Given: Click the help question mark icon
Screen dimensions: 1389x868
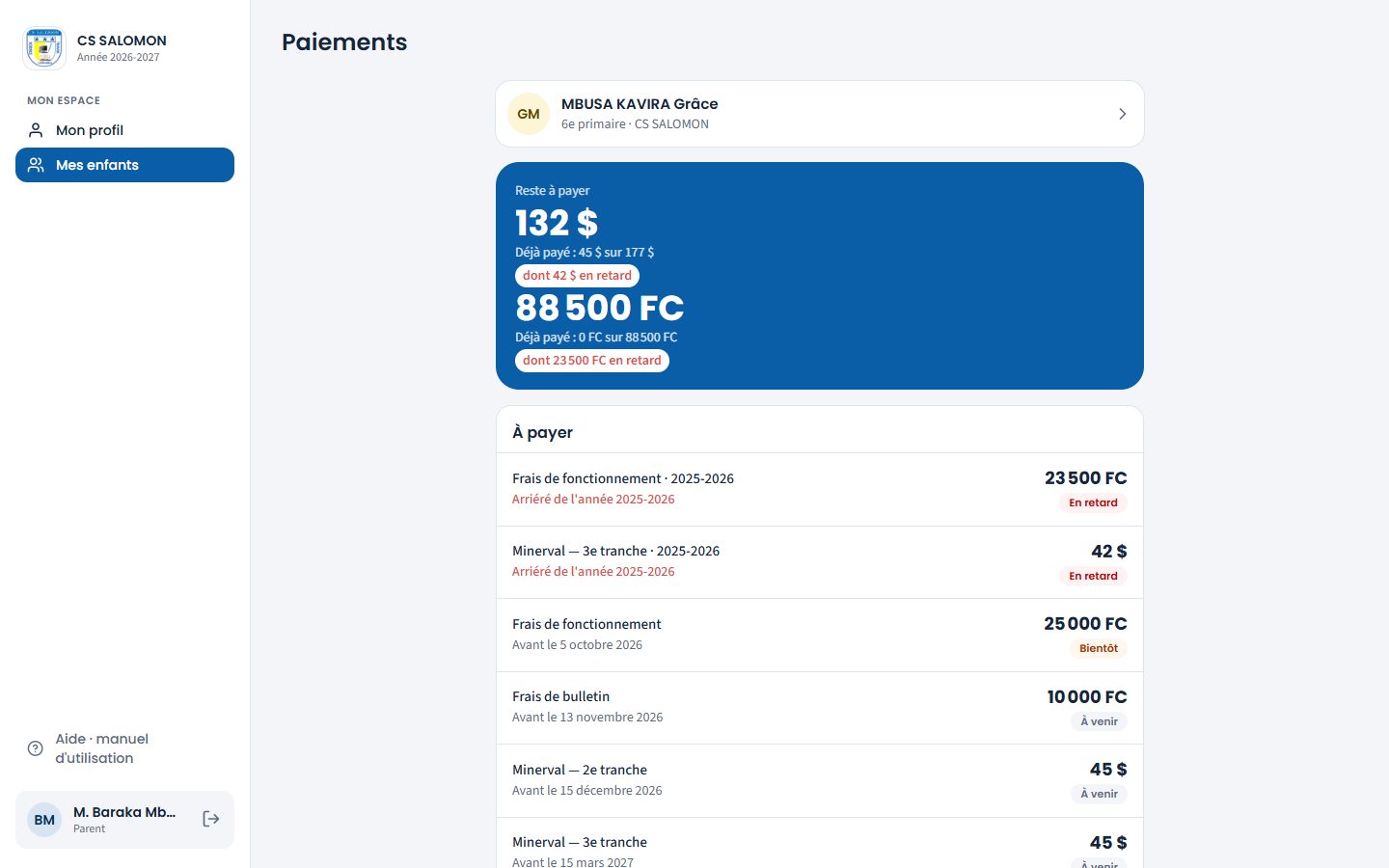Looking at the screenshot, I should tap(36, 748).
